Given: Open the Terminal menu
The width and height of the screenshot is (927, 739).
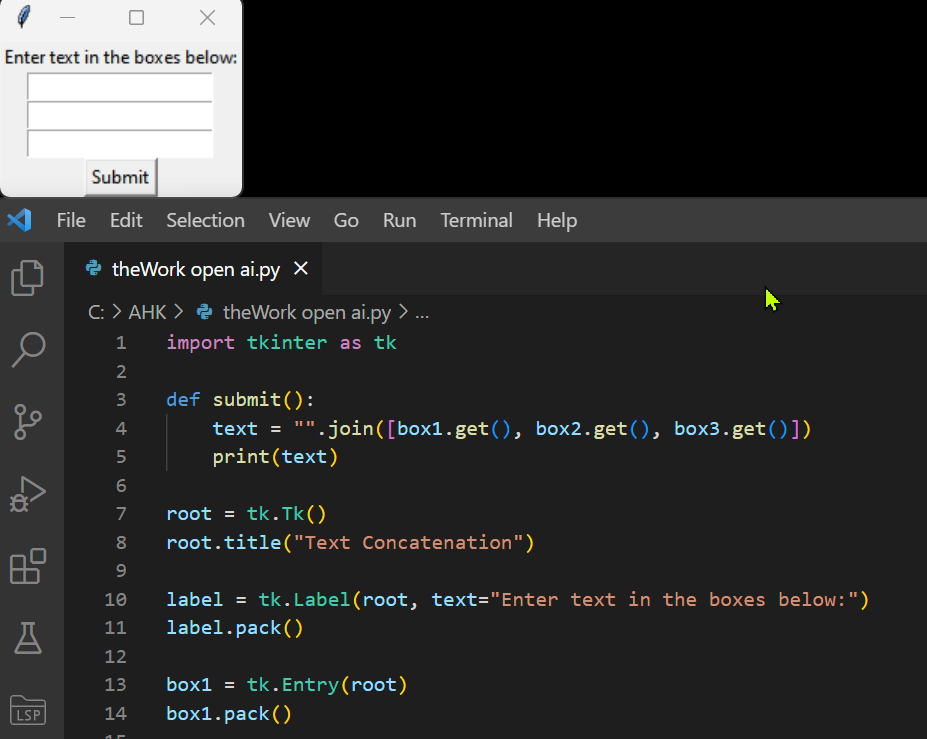Looking at the screenshot, I should 476,220.
